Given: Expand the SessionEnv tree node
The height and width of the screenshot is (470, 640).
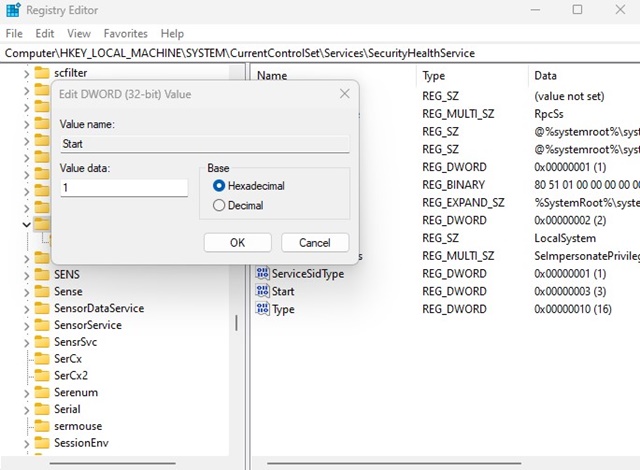Looking at the screenshot, I should point(27,444).
